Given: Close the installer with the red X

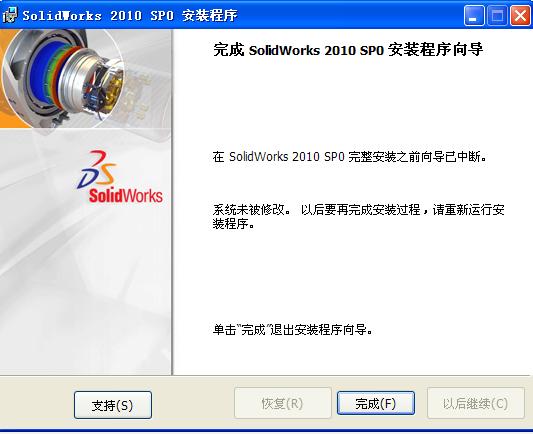Looking at the screenshot, I should (520, 16).
